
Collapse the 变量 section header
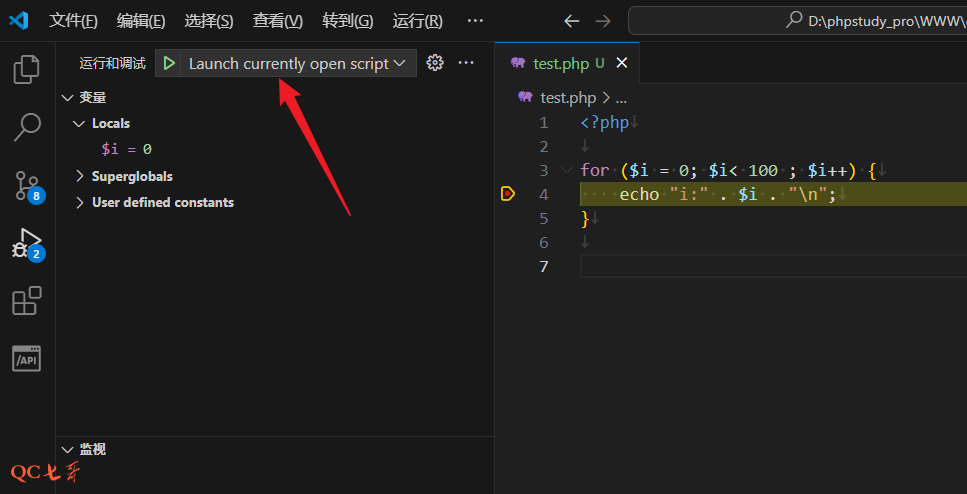pos(68,97)
